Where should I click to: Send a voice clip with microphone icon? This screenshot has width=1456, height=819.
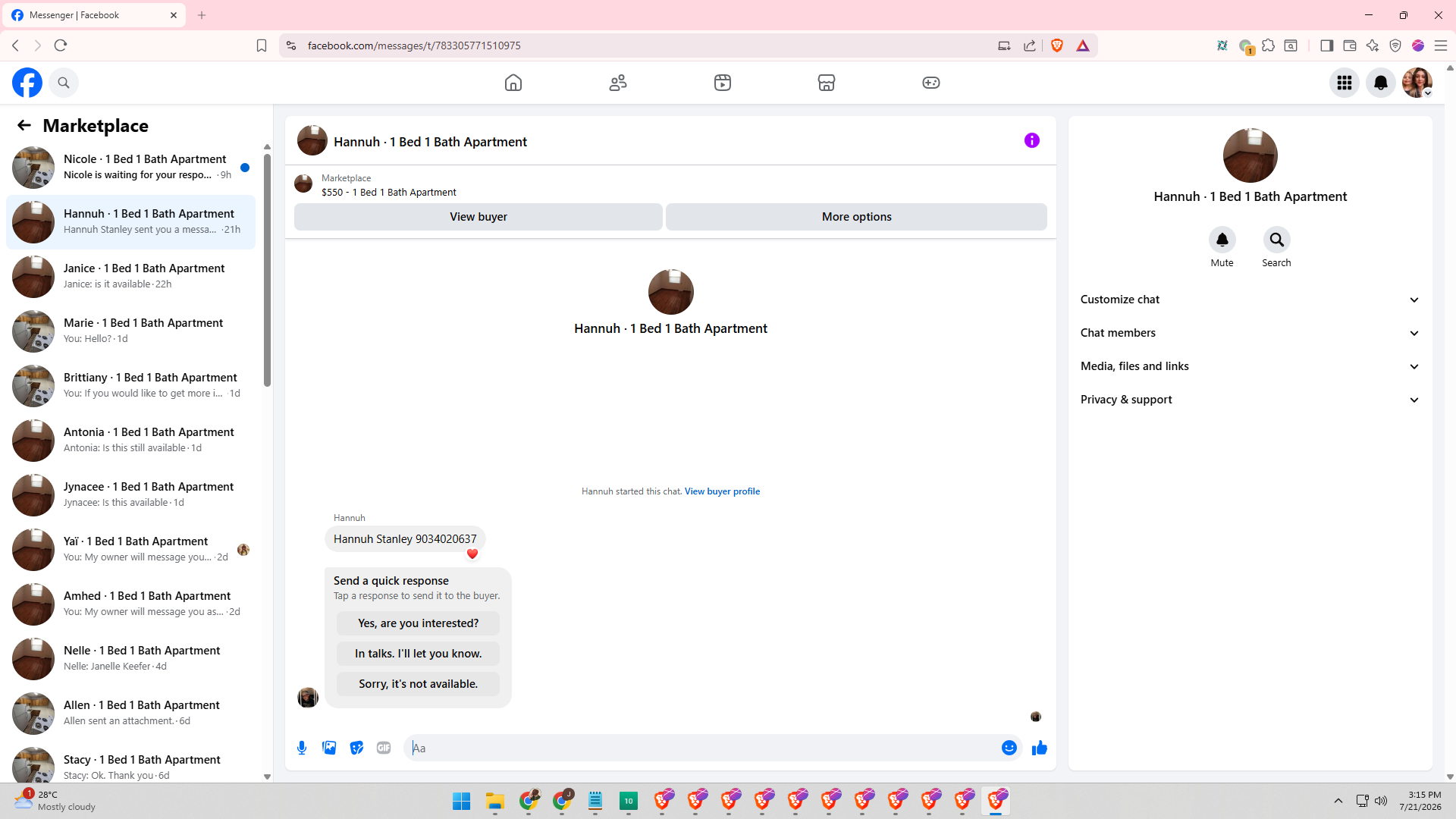coord(302,748)
